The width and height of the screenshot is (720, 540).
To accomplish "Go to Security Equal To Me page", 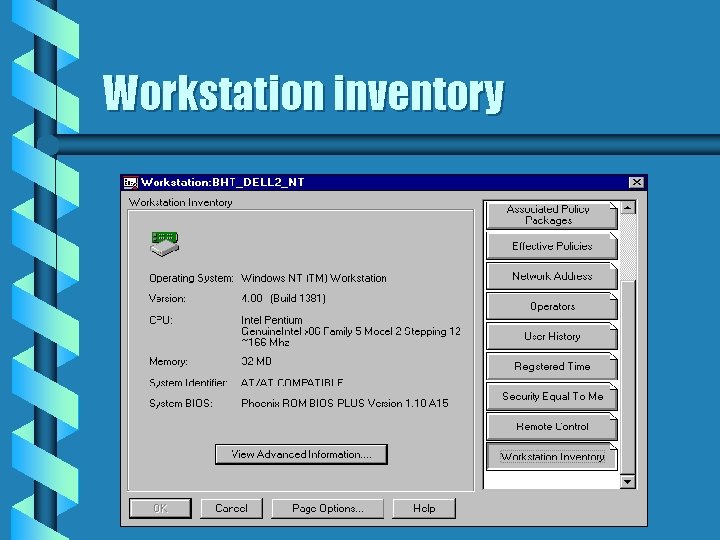I will click(551, 396).
